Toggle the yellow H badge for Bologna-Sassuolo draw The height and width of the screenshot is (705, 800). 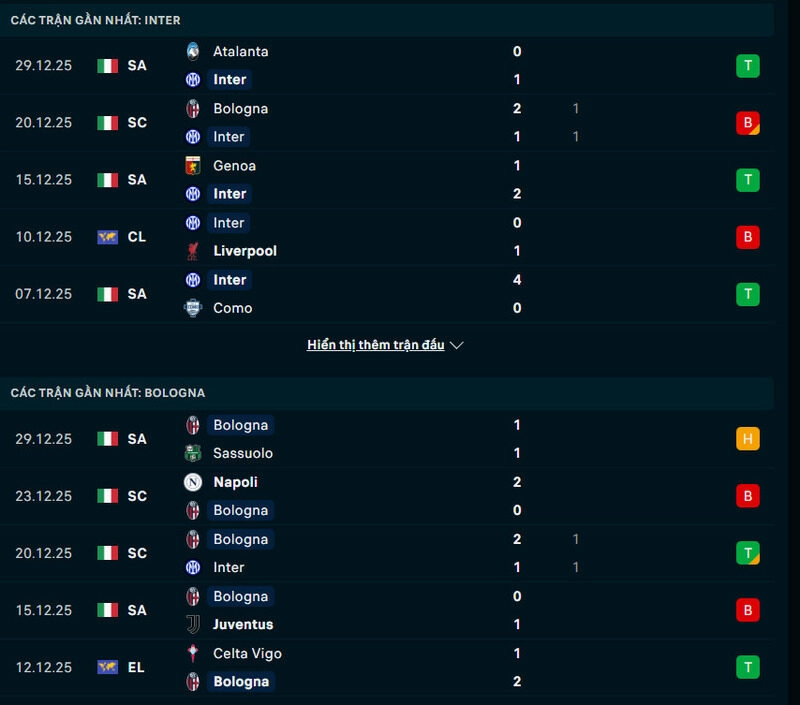pyautogui.click(x=746, y=438)
